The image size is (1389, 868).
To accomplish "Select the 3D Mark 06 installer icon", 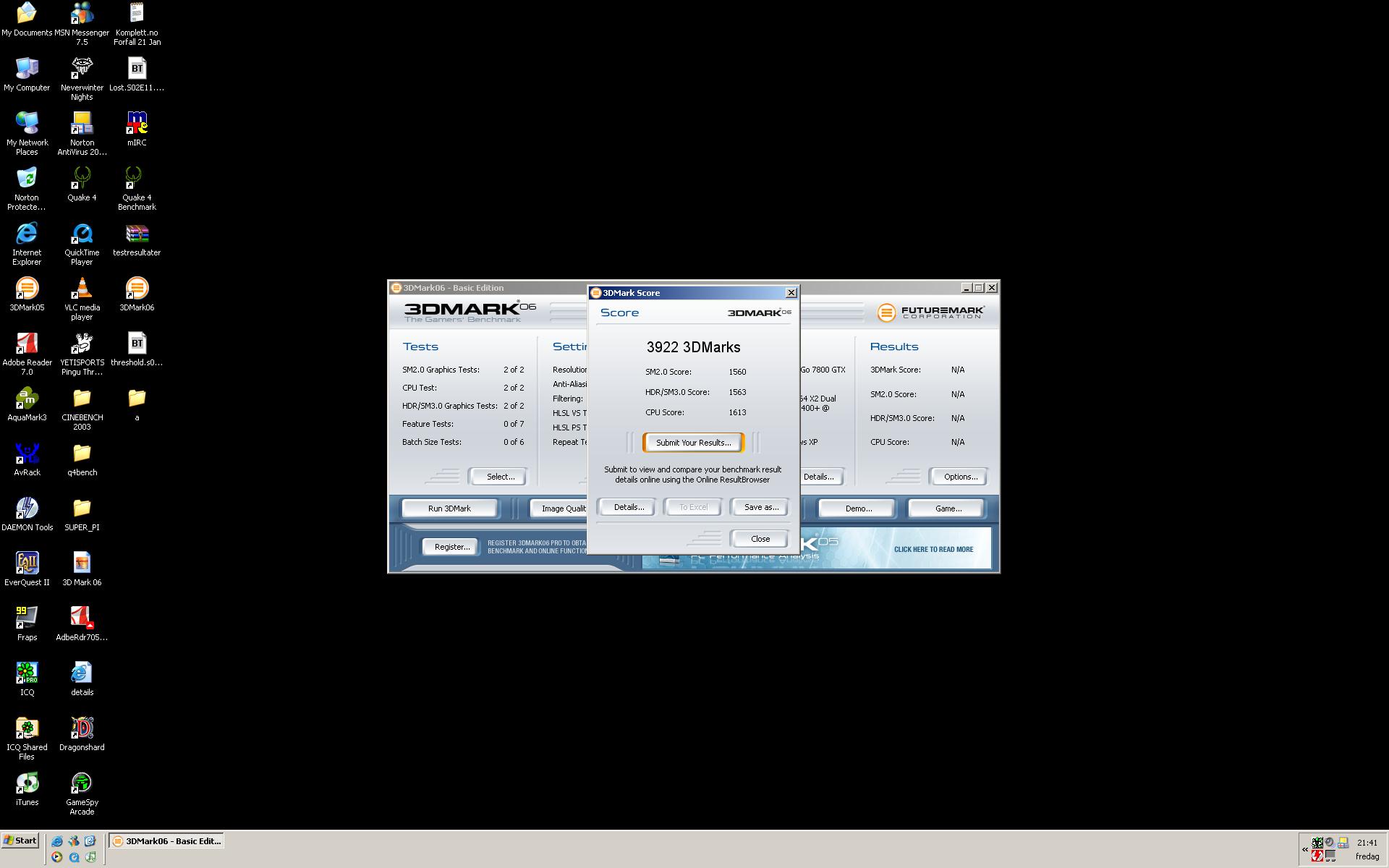I will point(82,569).
